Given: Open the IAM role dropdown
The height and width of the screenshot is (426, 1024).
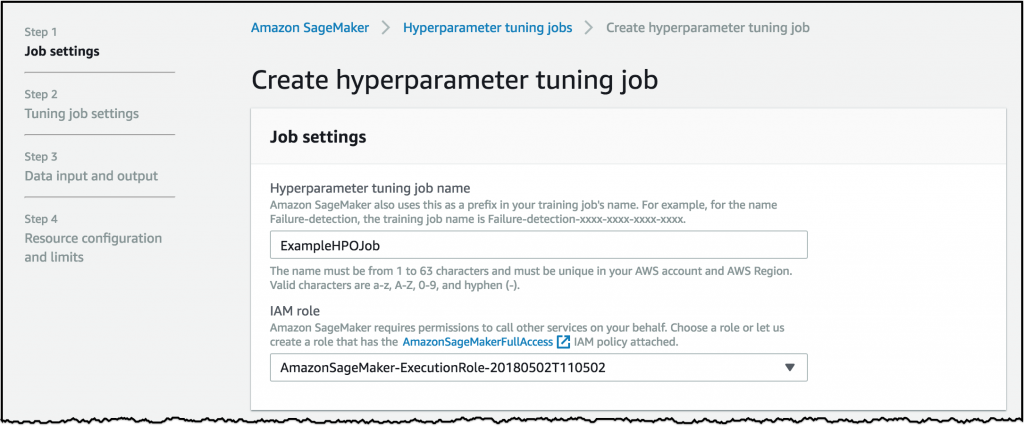Looking at the screenshot, I should pyautogui.click(x=538, y=368).
